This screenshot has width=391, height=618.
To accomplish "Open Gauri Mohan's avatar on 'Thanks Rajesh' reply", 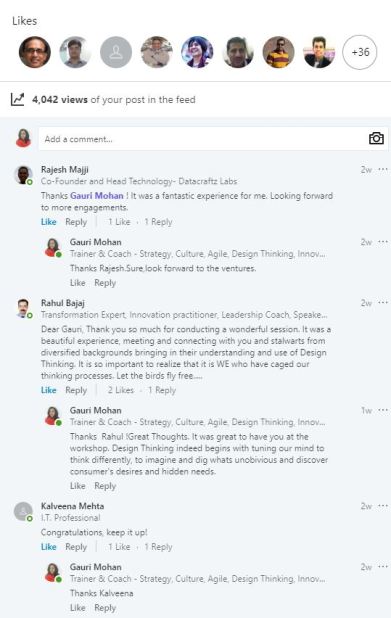I will coord(53,248).
